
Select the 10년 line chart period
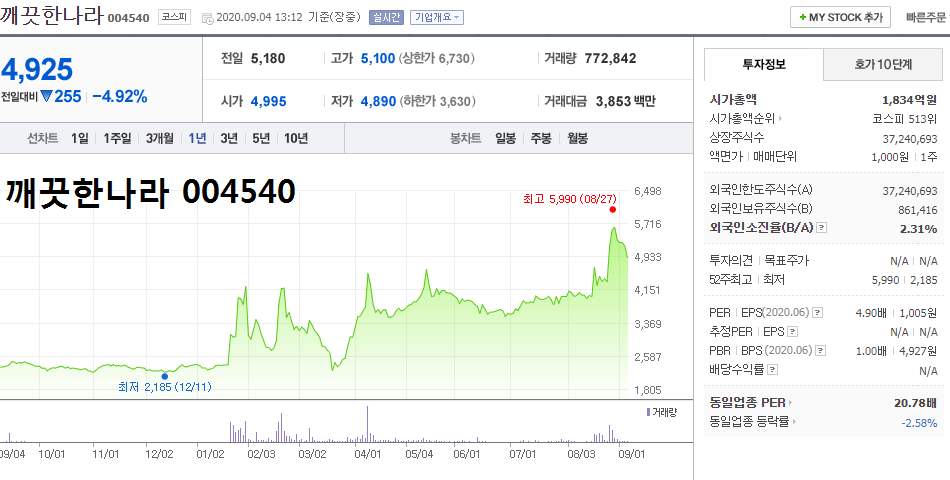(296, 138)
